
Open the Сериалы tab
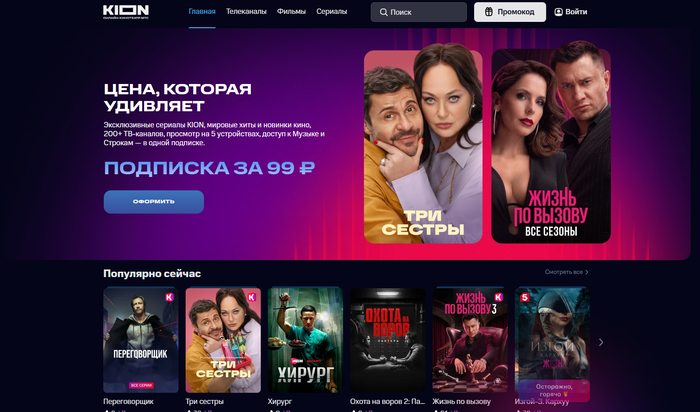point(331,12)
